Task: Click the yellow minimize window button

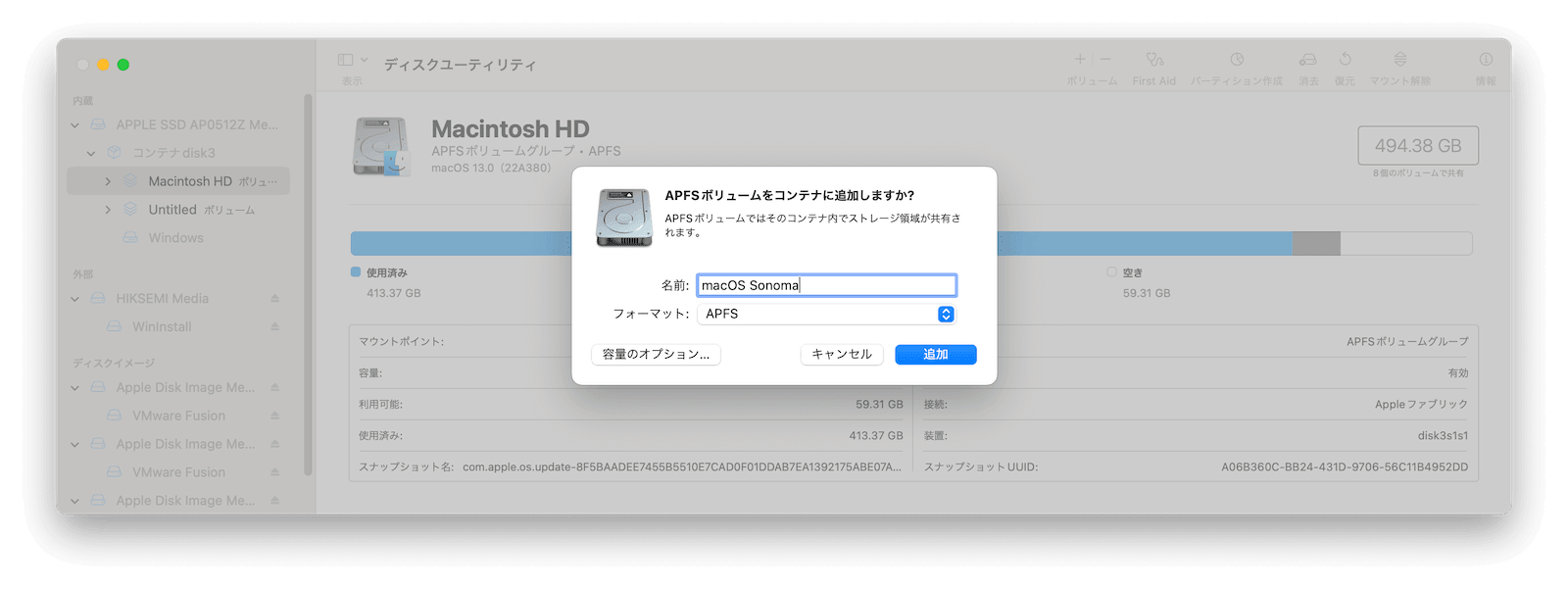Action: (103, 65)
